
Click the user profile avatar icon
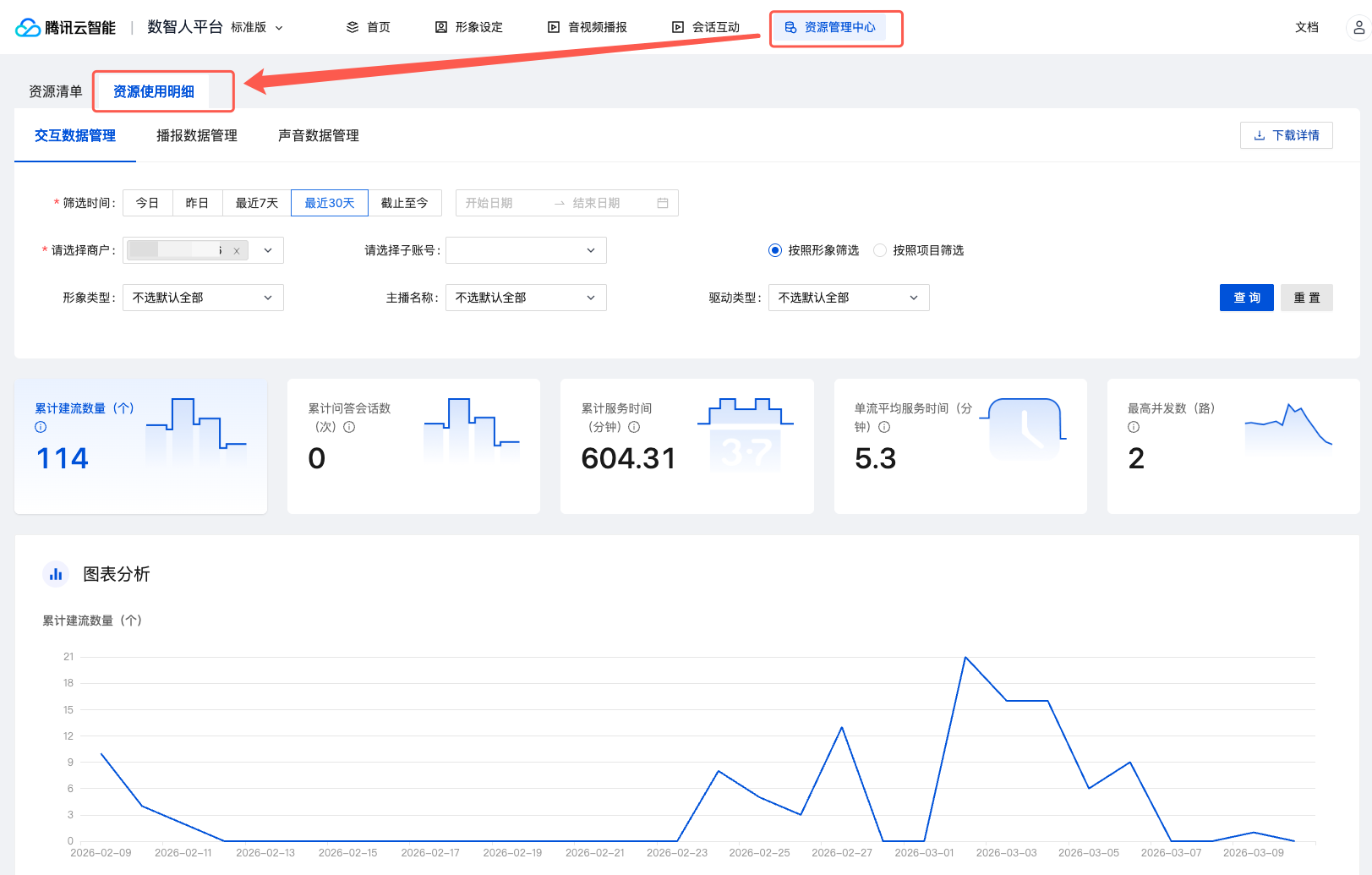tap(1358, 27)
